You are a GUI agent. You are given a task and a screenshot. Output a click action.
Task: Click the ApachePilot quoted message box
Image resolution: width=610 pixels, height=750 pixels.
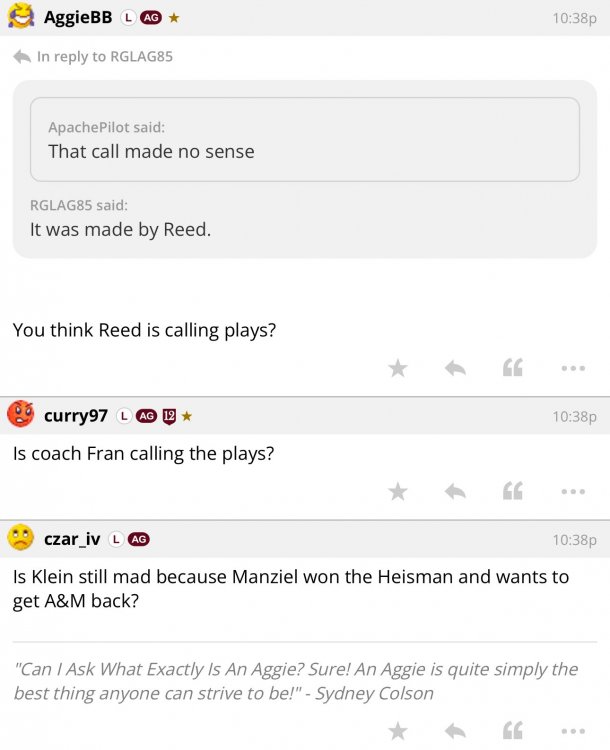[304, 139]
